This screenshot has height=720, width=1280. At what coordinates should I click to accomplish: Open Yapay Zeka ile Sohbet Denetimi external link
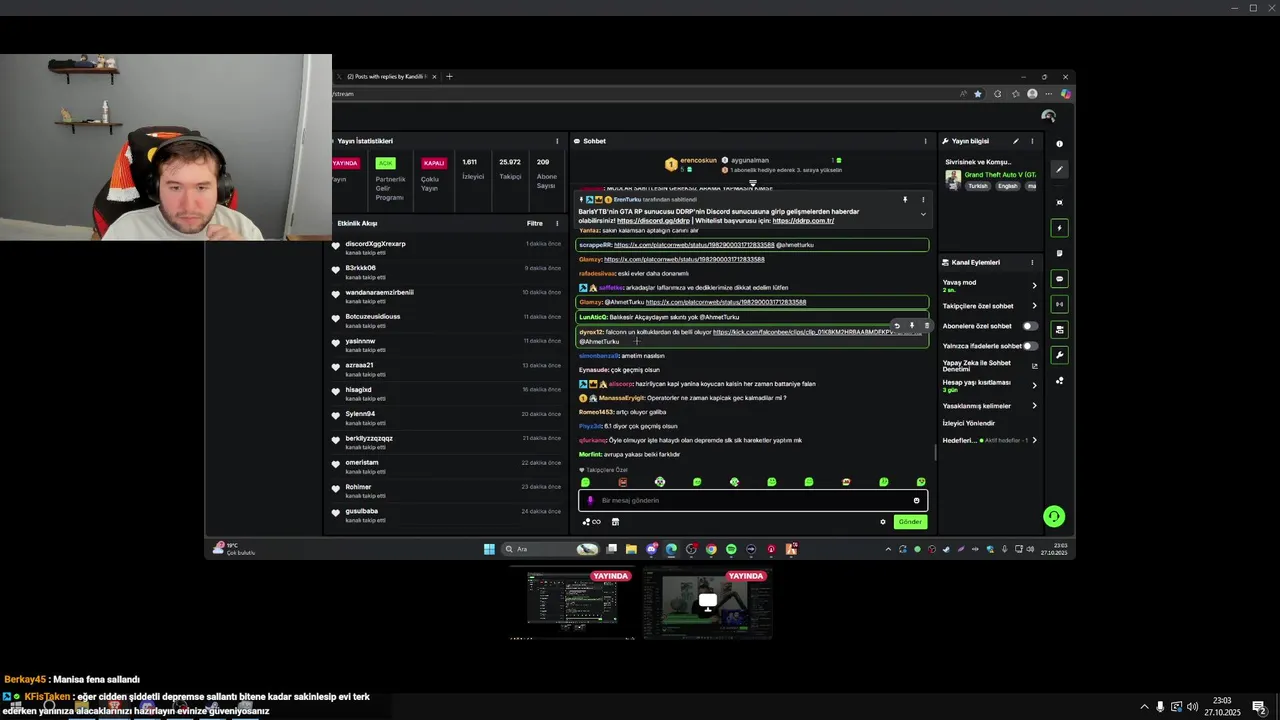(1034, 366)
